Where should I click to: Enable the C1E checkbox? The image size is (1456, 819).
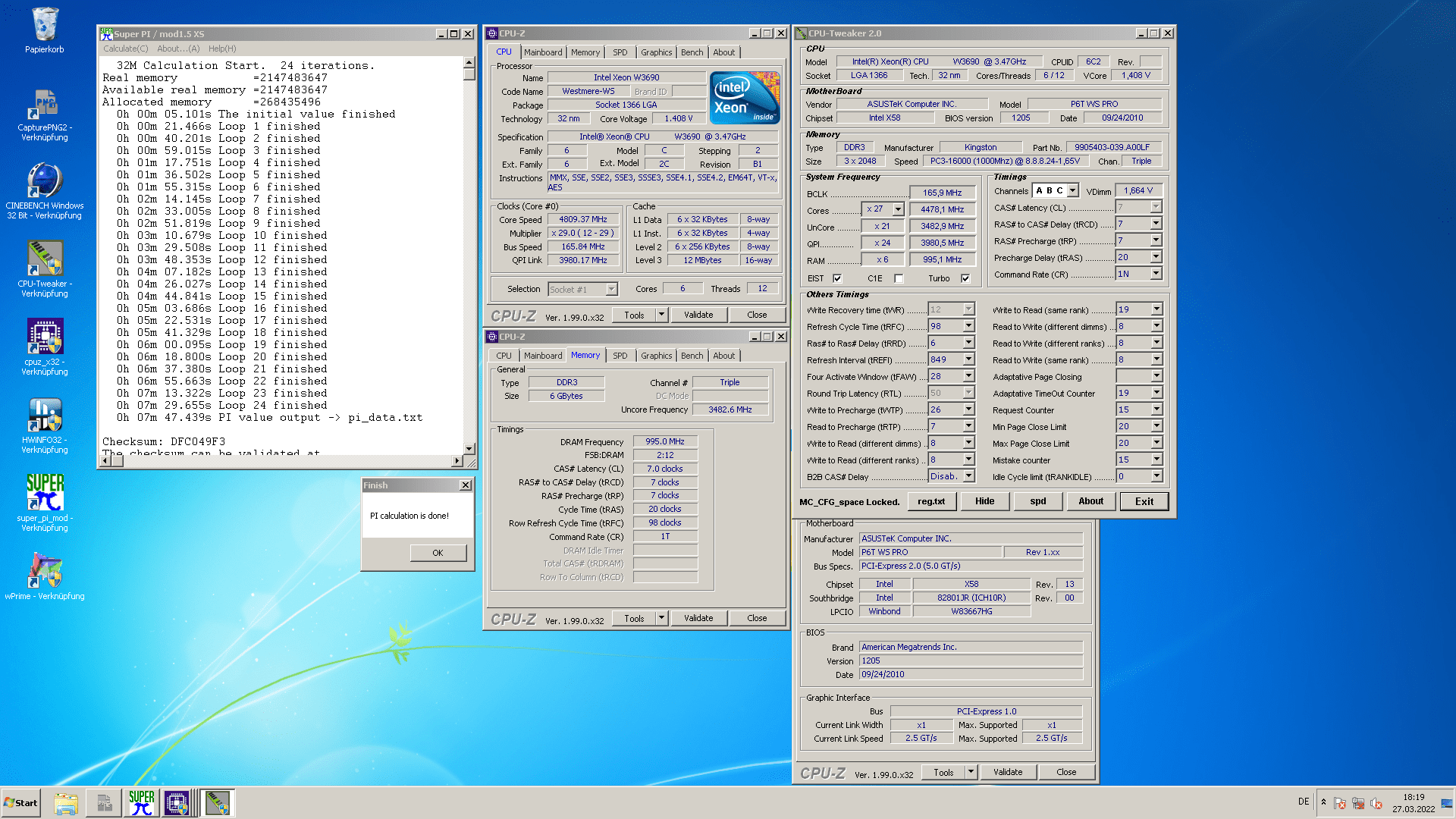(899, 278)
